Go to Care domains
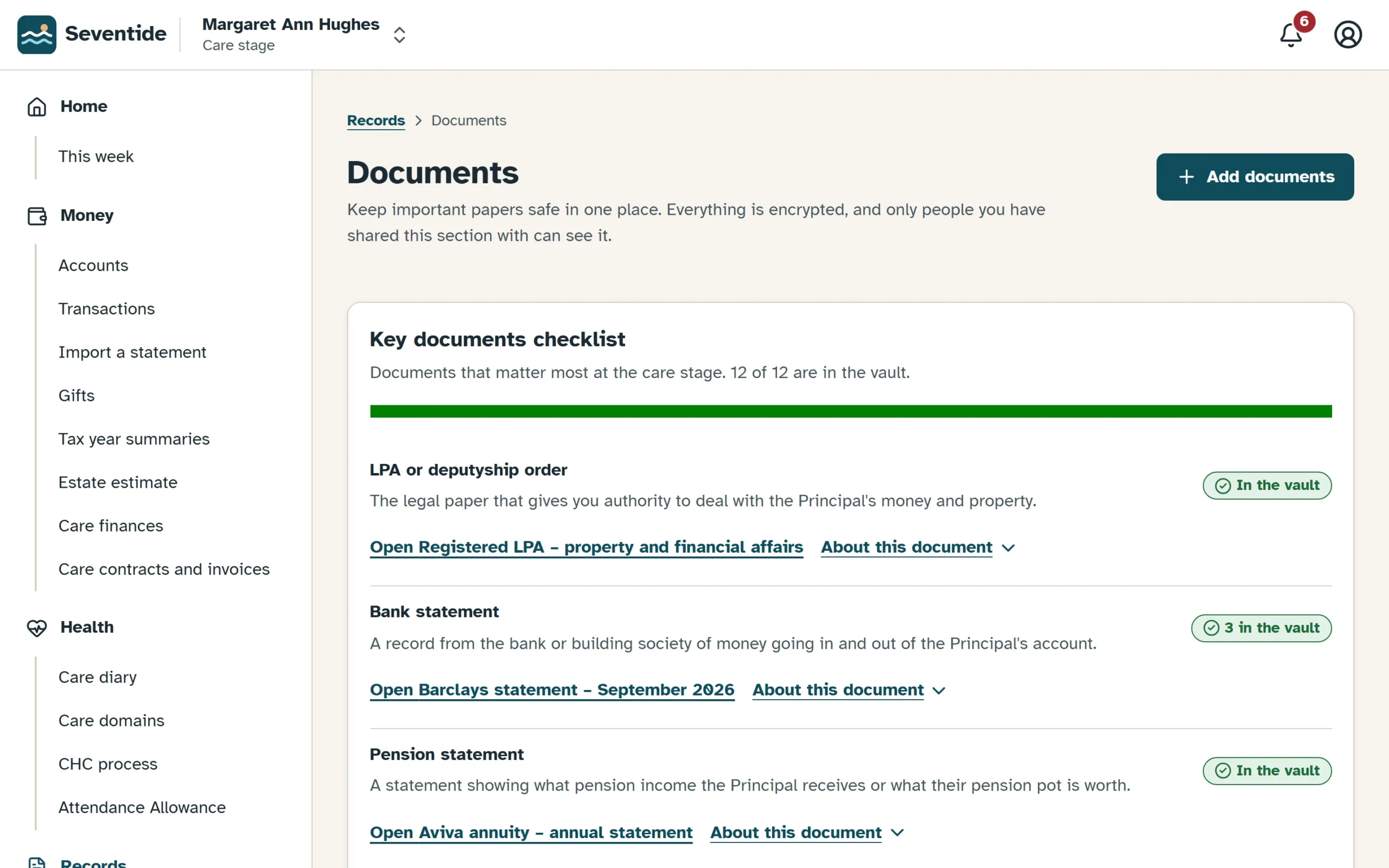 (111, 720)
